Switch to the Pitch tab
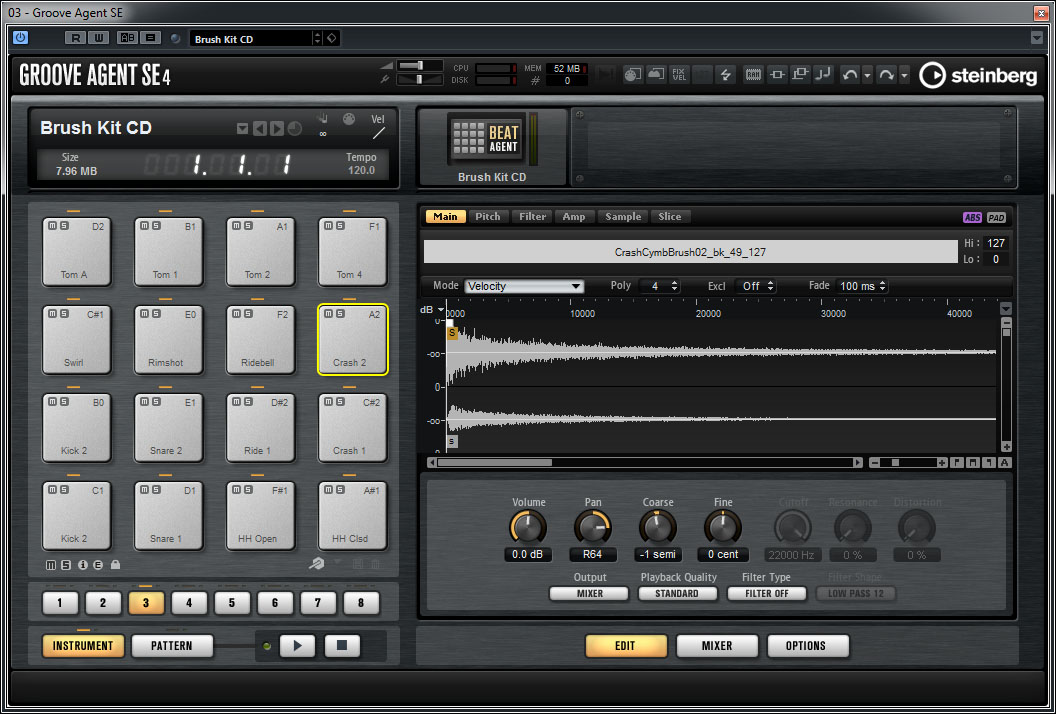 (488, 217)
